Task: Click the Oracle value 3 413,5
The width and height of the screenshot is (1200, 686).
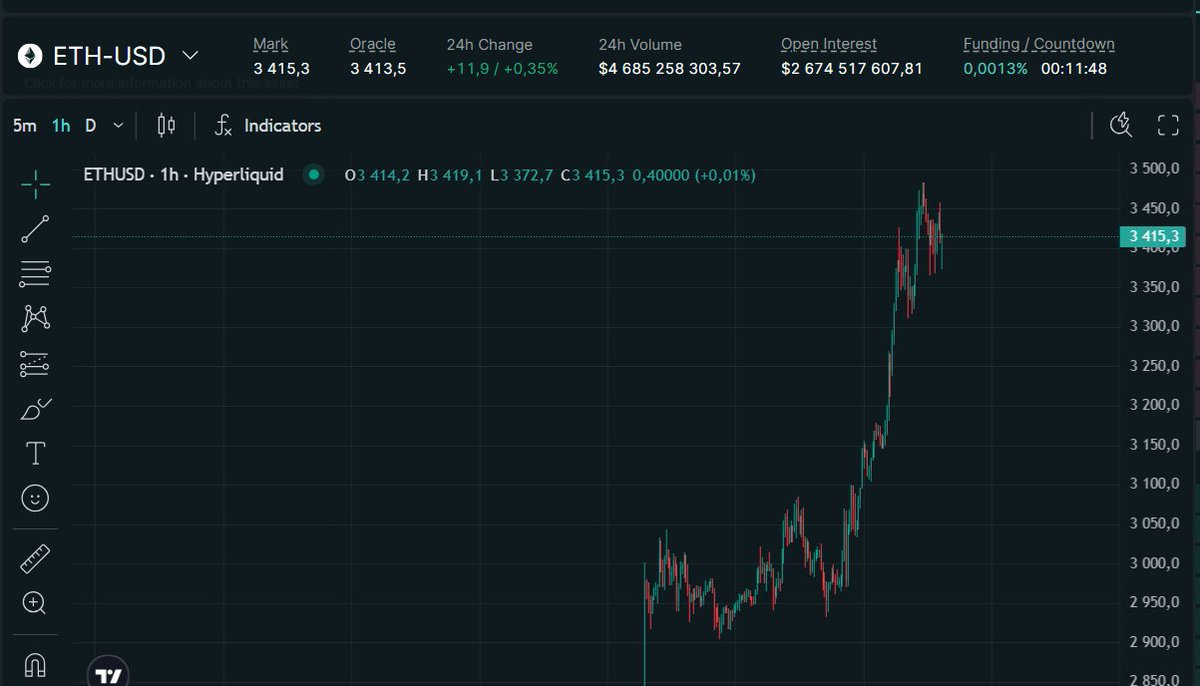Action: (378, 69)
